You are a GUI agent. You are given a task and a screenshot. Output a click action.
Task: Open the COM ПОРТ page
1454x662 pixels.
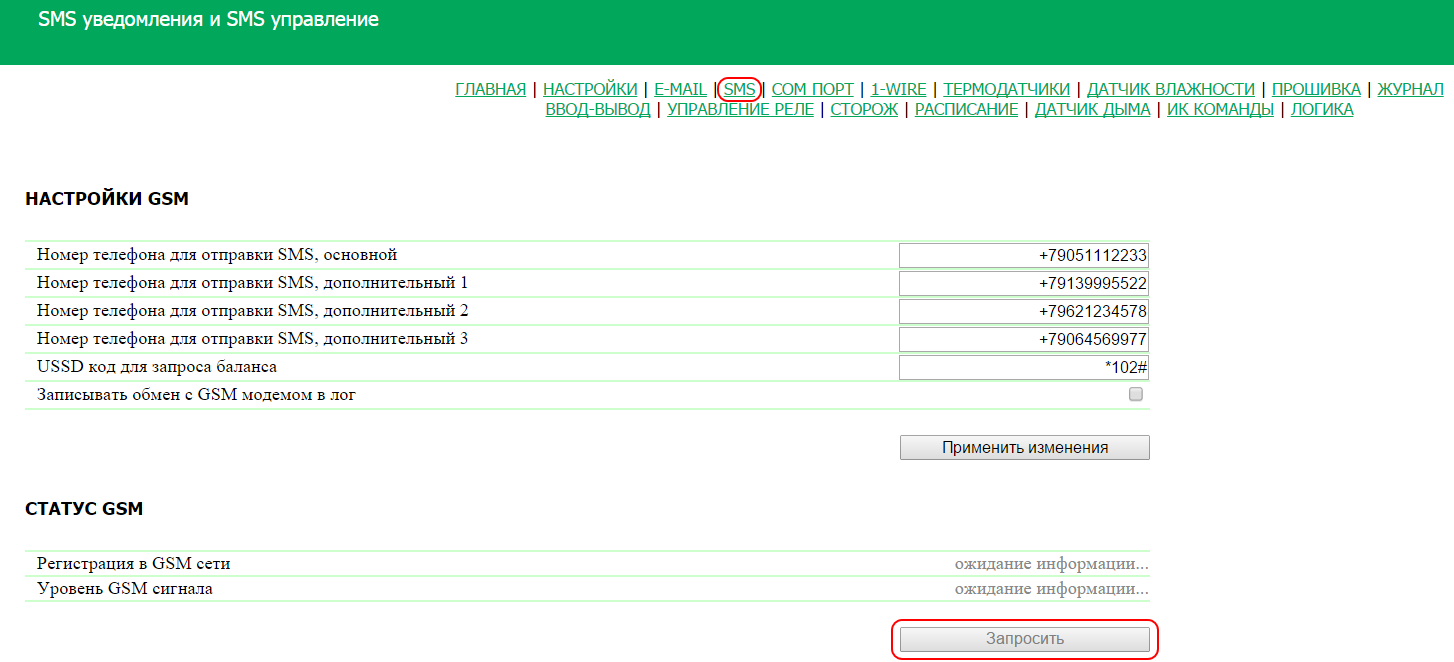tap(812, 90)
